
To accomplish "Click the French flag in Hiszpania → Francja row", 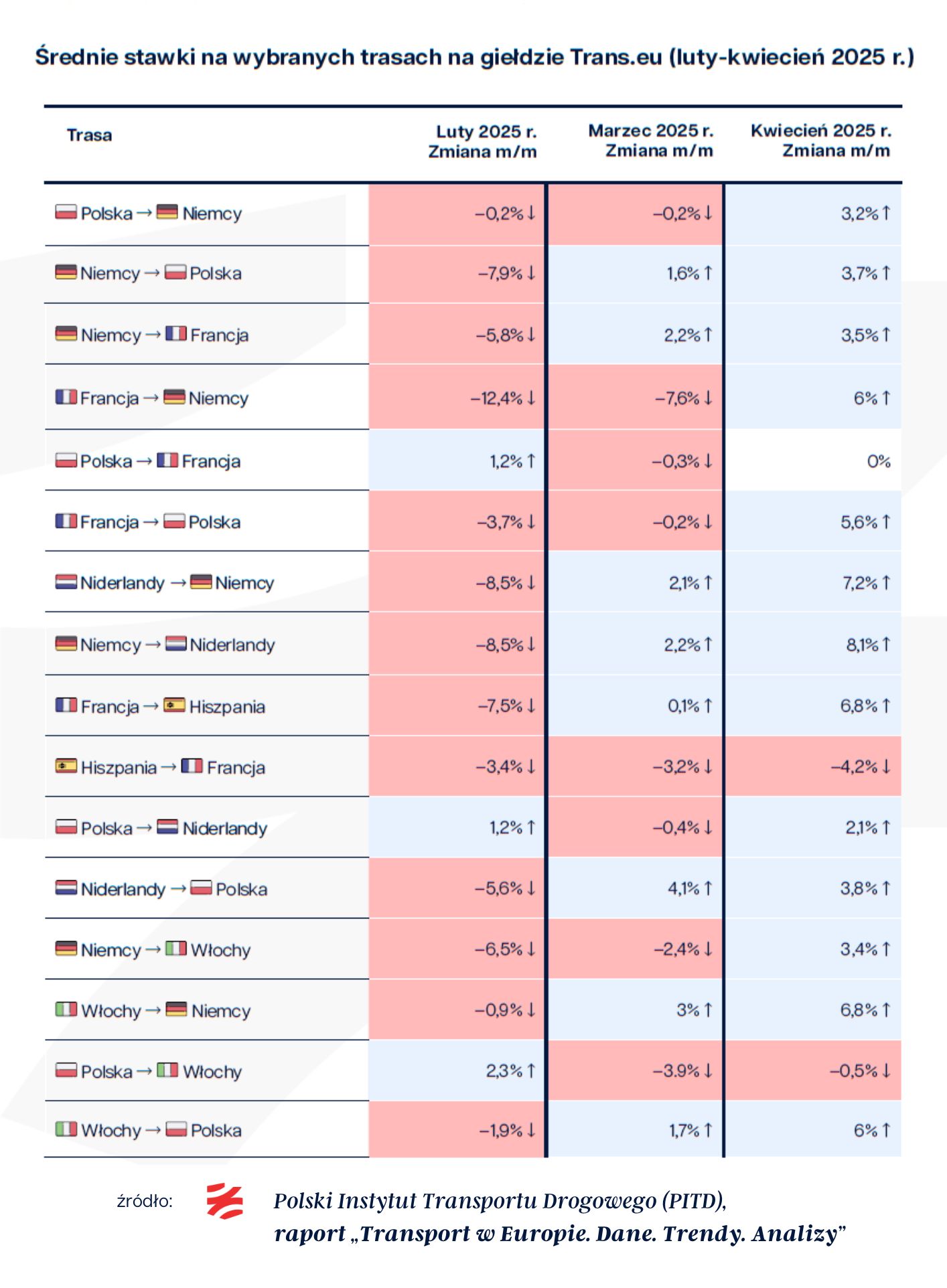I will (x=192, y=767).
